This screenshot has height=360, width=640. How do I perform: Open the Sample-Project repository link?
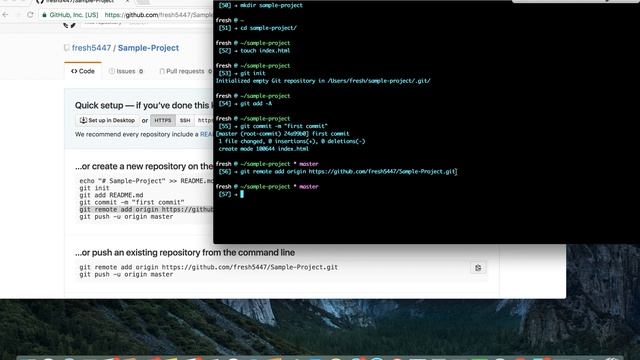148,48
